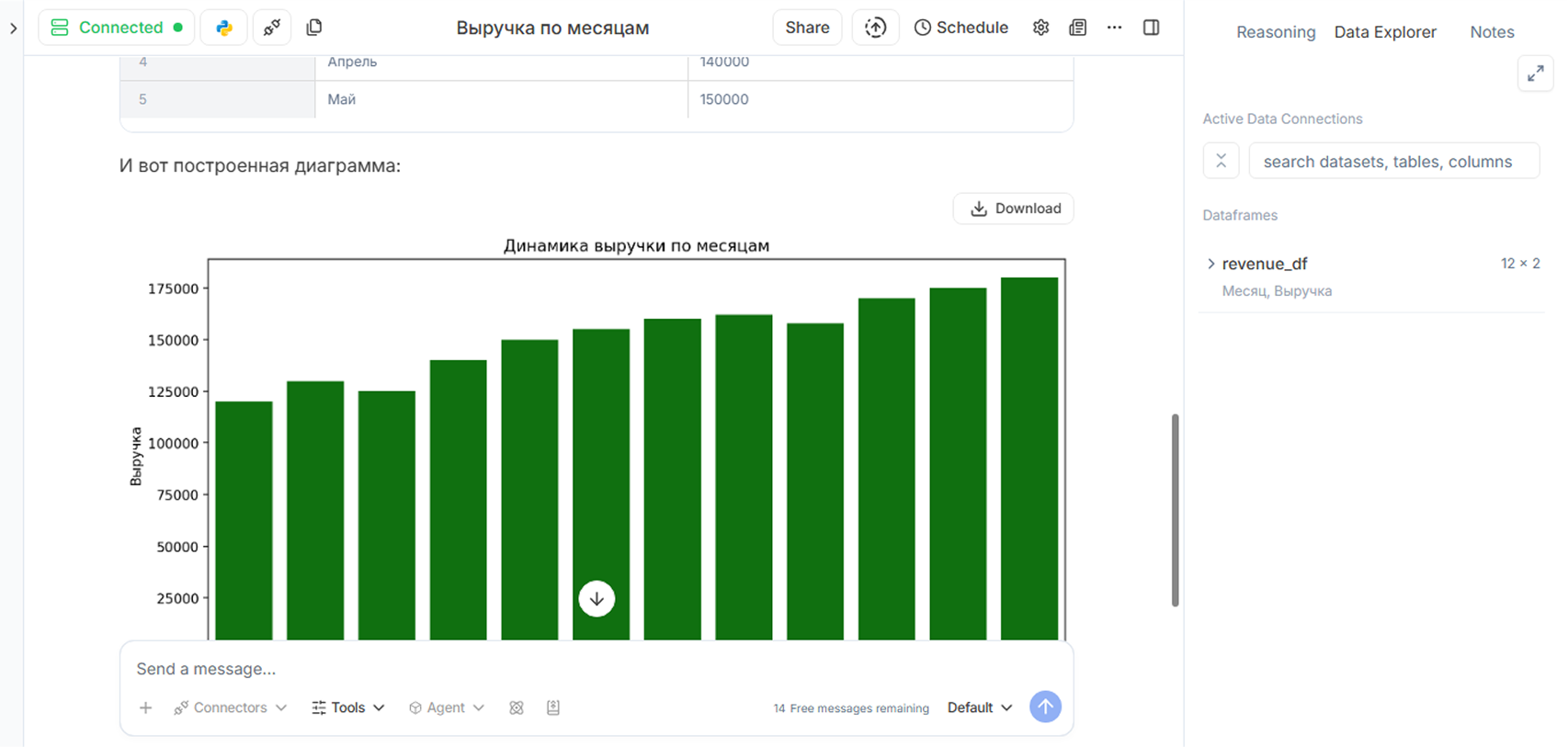Switch to the Notes tab
Image resolution: width=1568 pixels, height=747 pixels.
point(1491,32)
